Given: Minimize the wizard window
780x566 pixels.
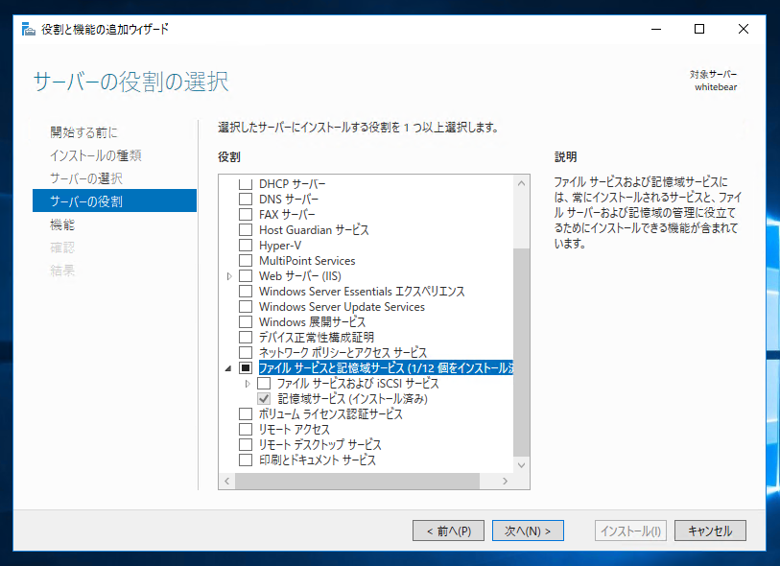Looking at the screenshot, I should [x=656, y=29].
